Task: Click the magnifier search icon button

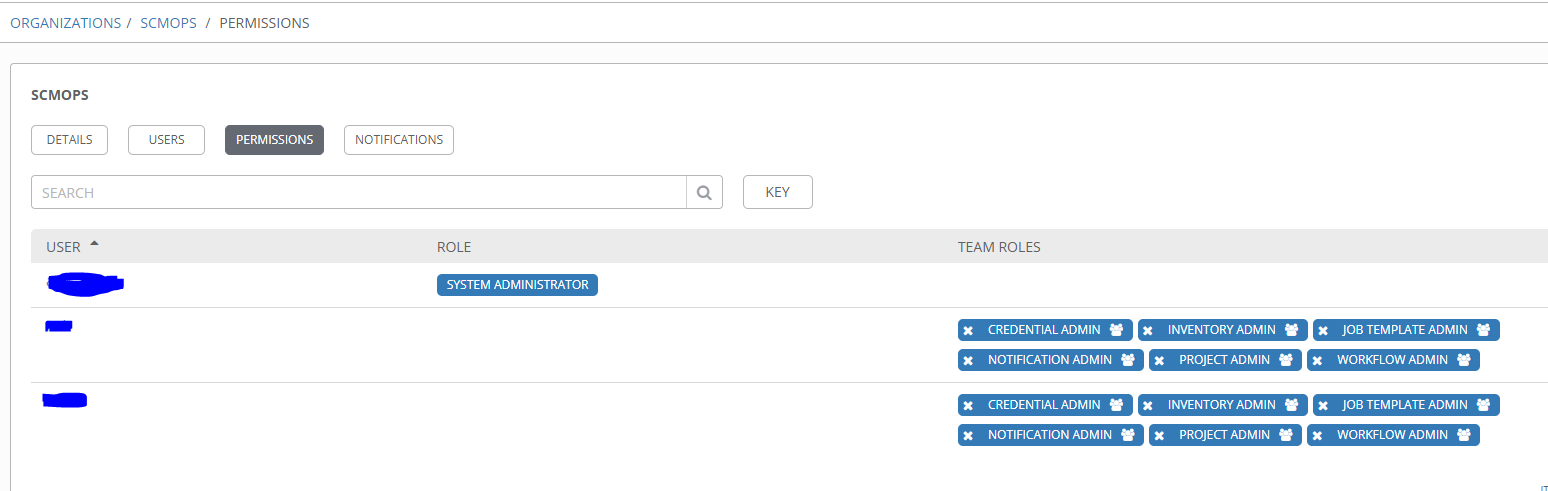Action: point(704,192)
